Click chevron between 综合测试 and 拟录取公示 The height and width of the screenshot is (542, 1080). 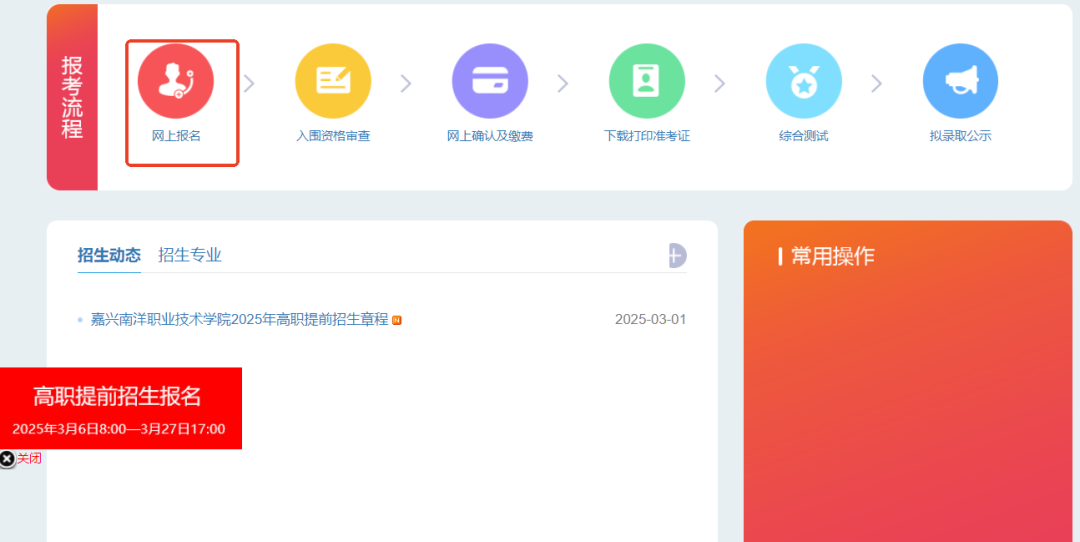coord(877,84)
